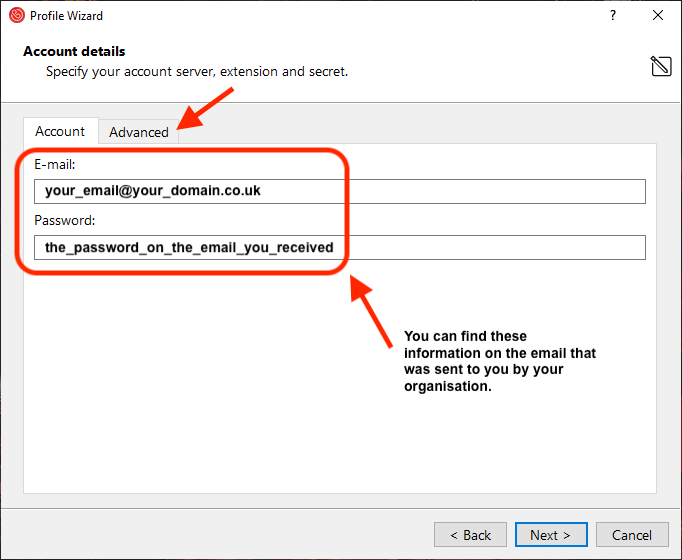This screenshot has height=560, width=682.
Task: Click the empty area at the bottom of the Account panel
Action: coord(340,450)
